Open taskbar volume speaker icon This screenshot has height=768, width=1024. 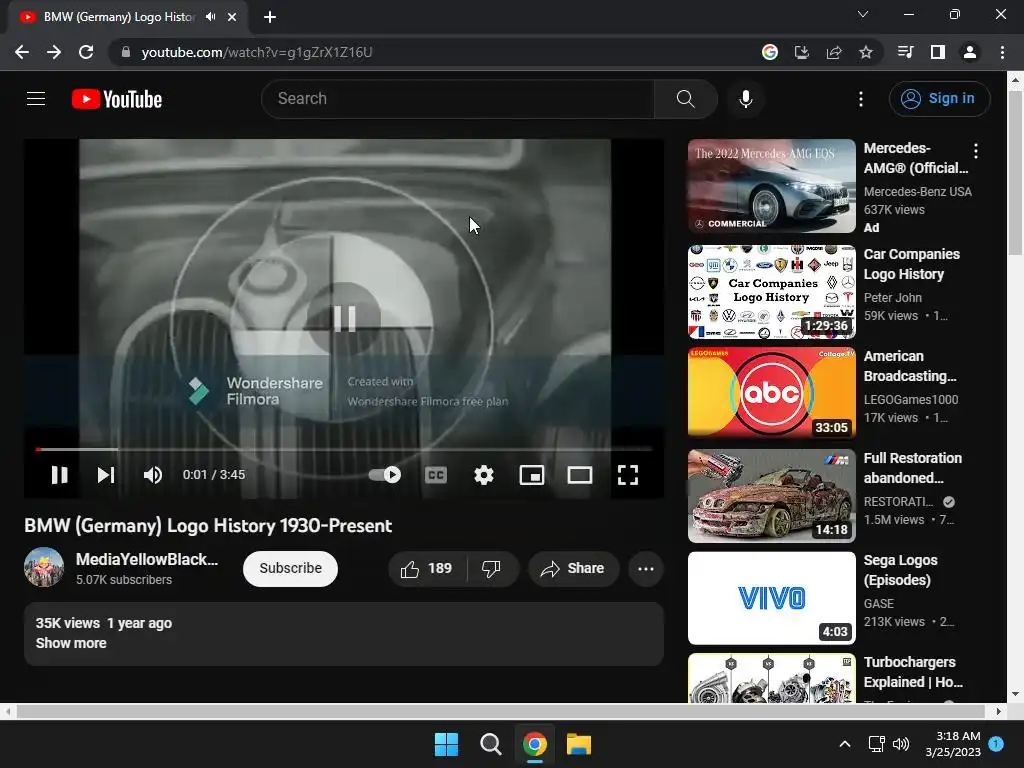point(901,744)
